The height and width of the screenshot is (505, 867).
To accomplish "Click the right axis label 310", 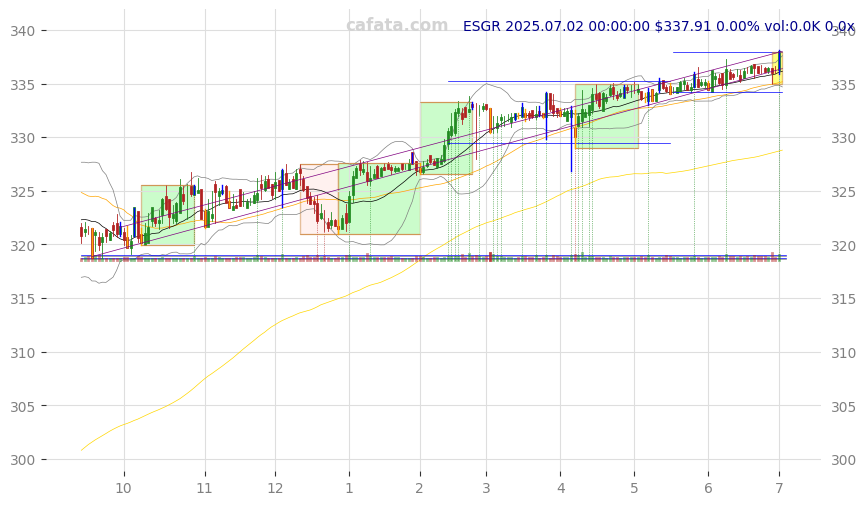I will tap(844, 353).
